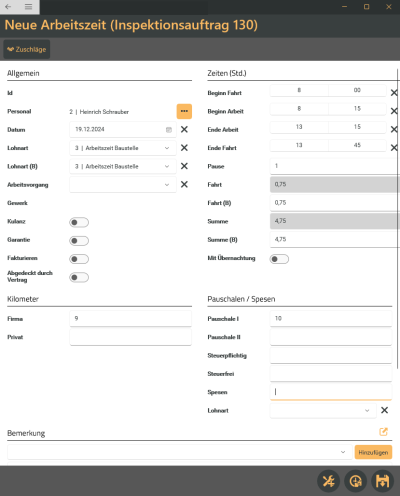This screenshot has height=496, width=400.
Task: Click Beginn Arbeit minutes field
Action: pyautogui.click(x=357, y=109)
